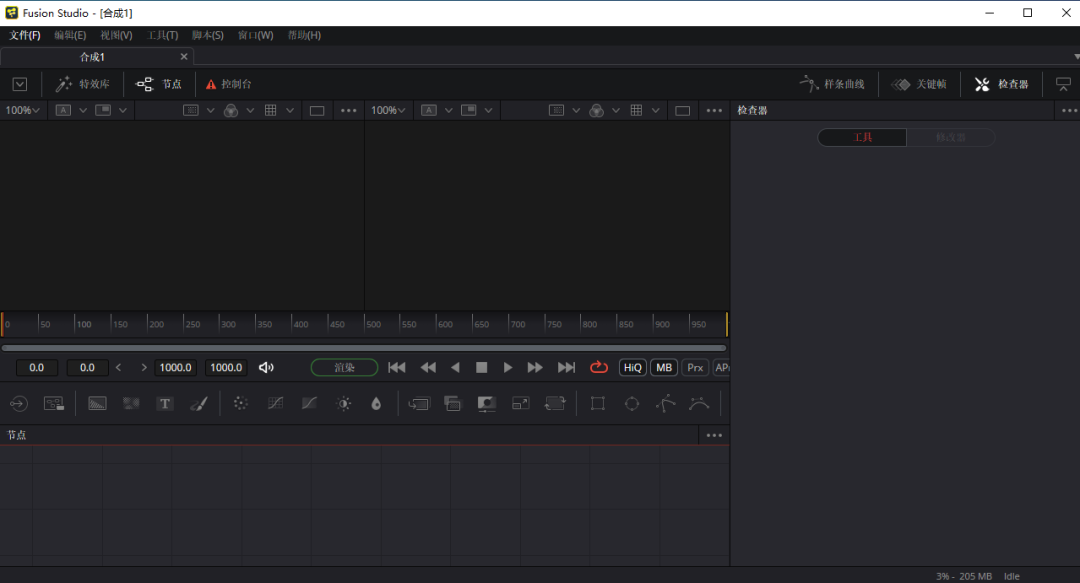Viewport: 1080px width, 583px height.
Task: Expand the Inspector panel options menu
Action: click(1069, 110)
